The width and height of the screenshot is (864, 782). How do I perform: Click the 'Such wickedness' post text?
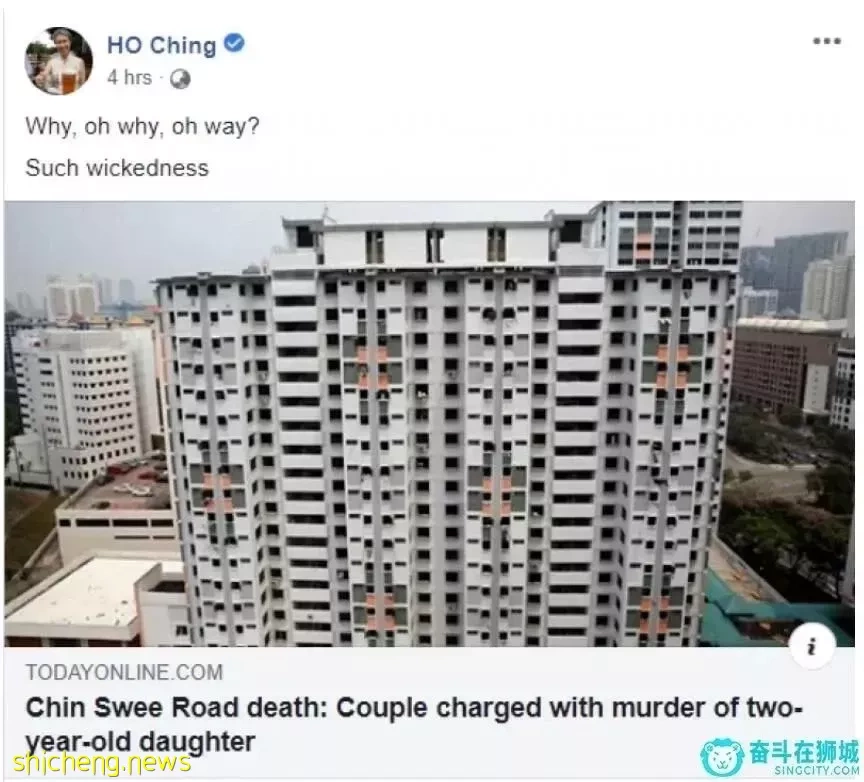tap(117, 168)
